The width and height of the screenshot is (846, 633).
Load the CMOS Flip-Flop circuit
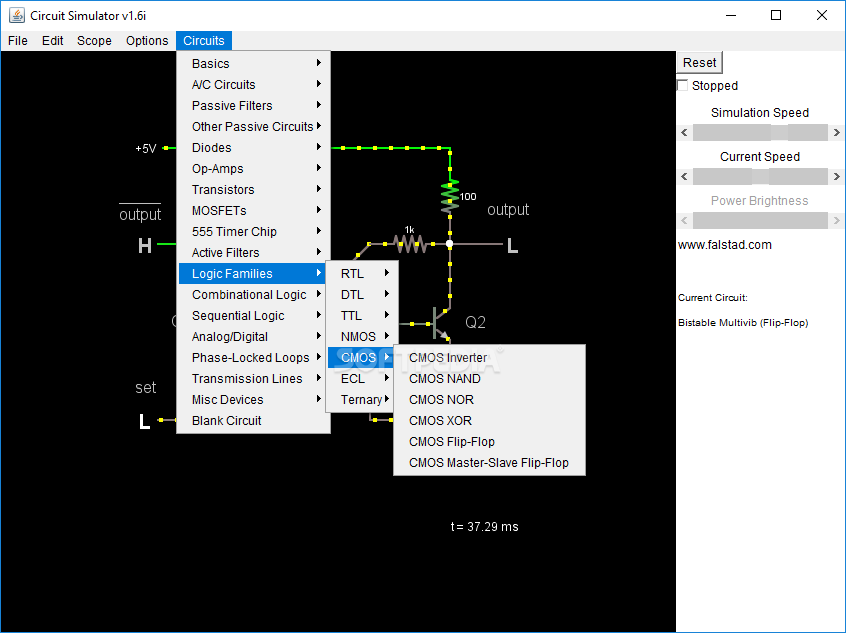coord(489,442)
